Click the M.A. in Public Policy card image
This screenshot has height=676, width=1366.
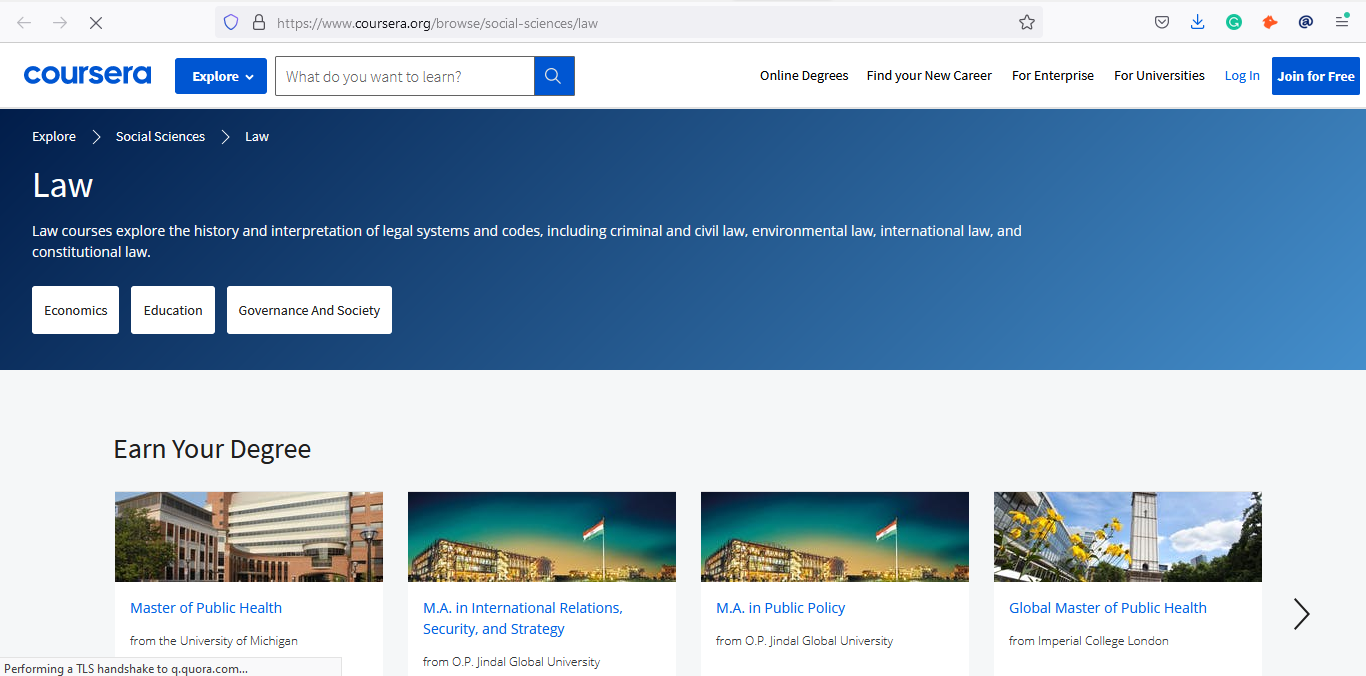pyautogui.click(x=835, y=537)
